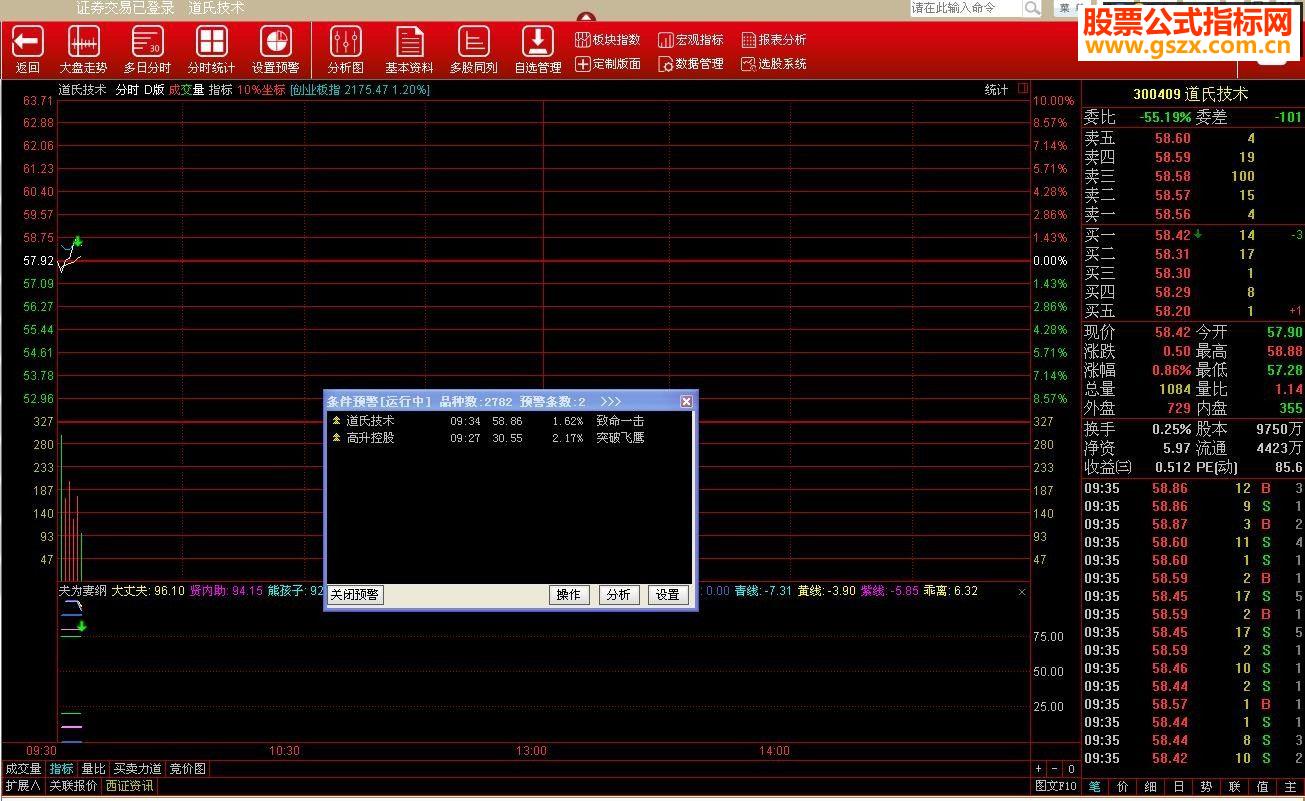Select 日 daily tab in side panel
Viewport: 1305px width, 801px height.
coord(1179,786)
